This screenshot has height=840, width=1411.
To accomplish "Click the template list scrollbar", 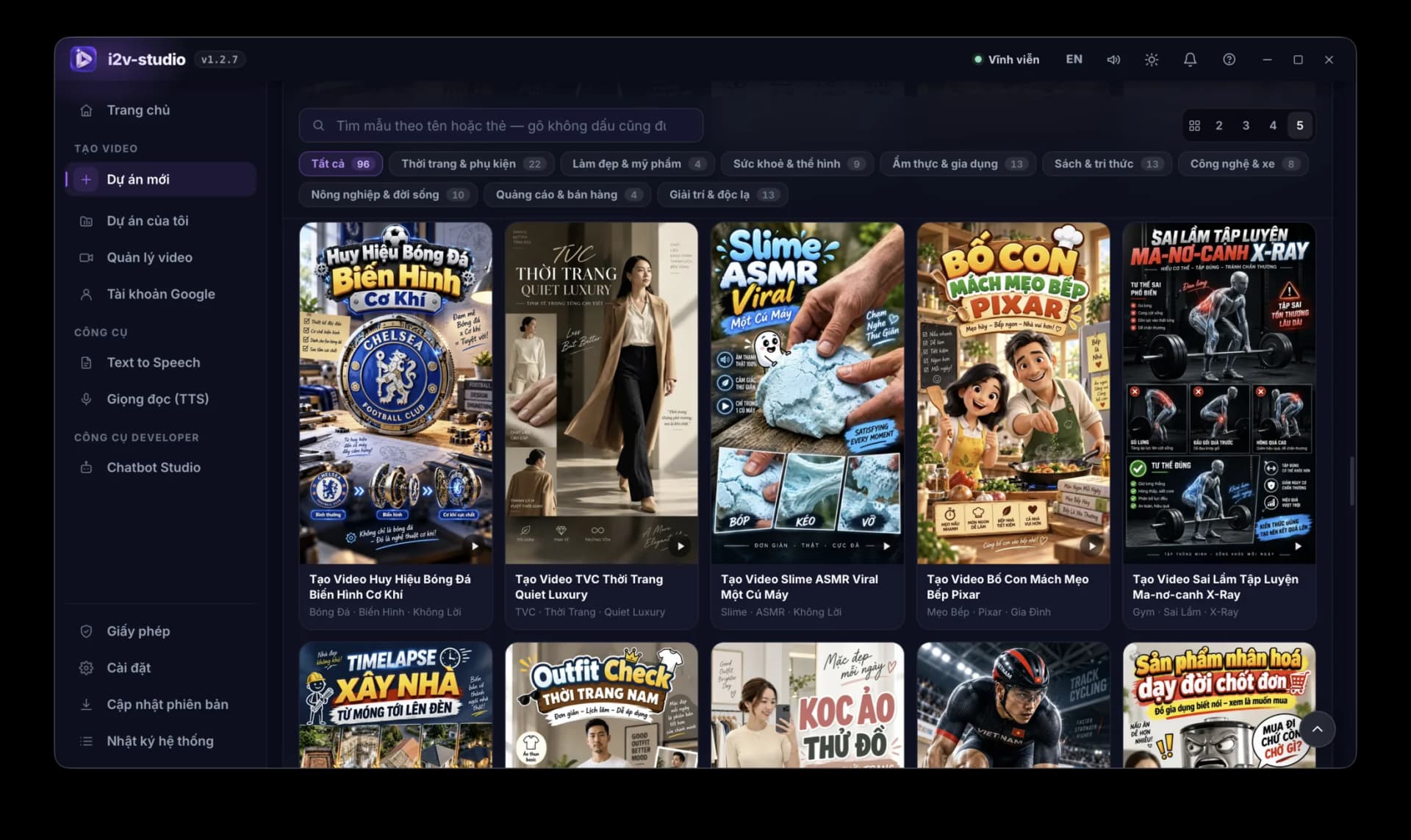I will click(x=1351, y=481).
